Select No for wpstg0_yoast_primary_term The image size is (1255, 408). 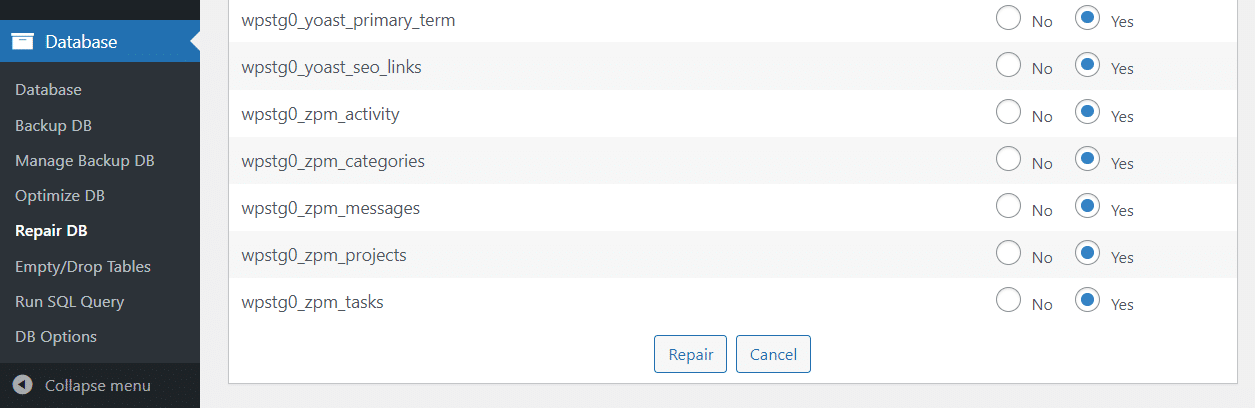[1009, 18]
